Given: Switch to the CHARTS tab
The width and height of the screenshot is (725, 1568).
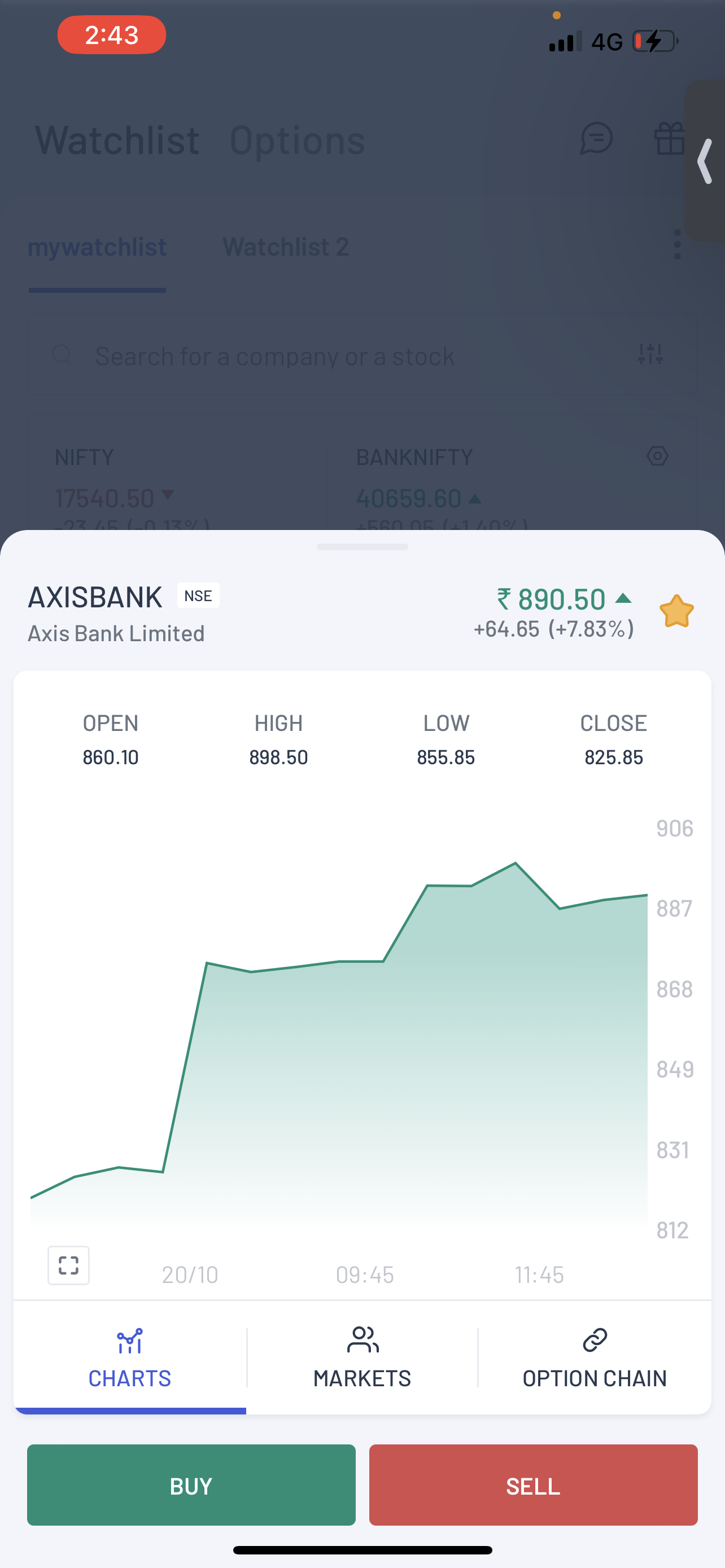Looking at the screenshot, I should point(130,1359).
